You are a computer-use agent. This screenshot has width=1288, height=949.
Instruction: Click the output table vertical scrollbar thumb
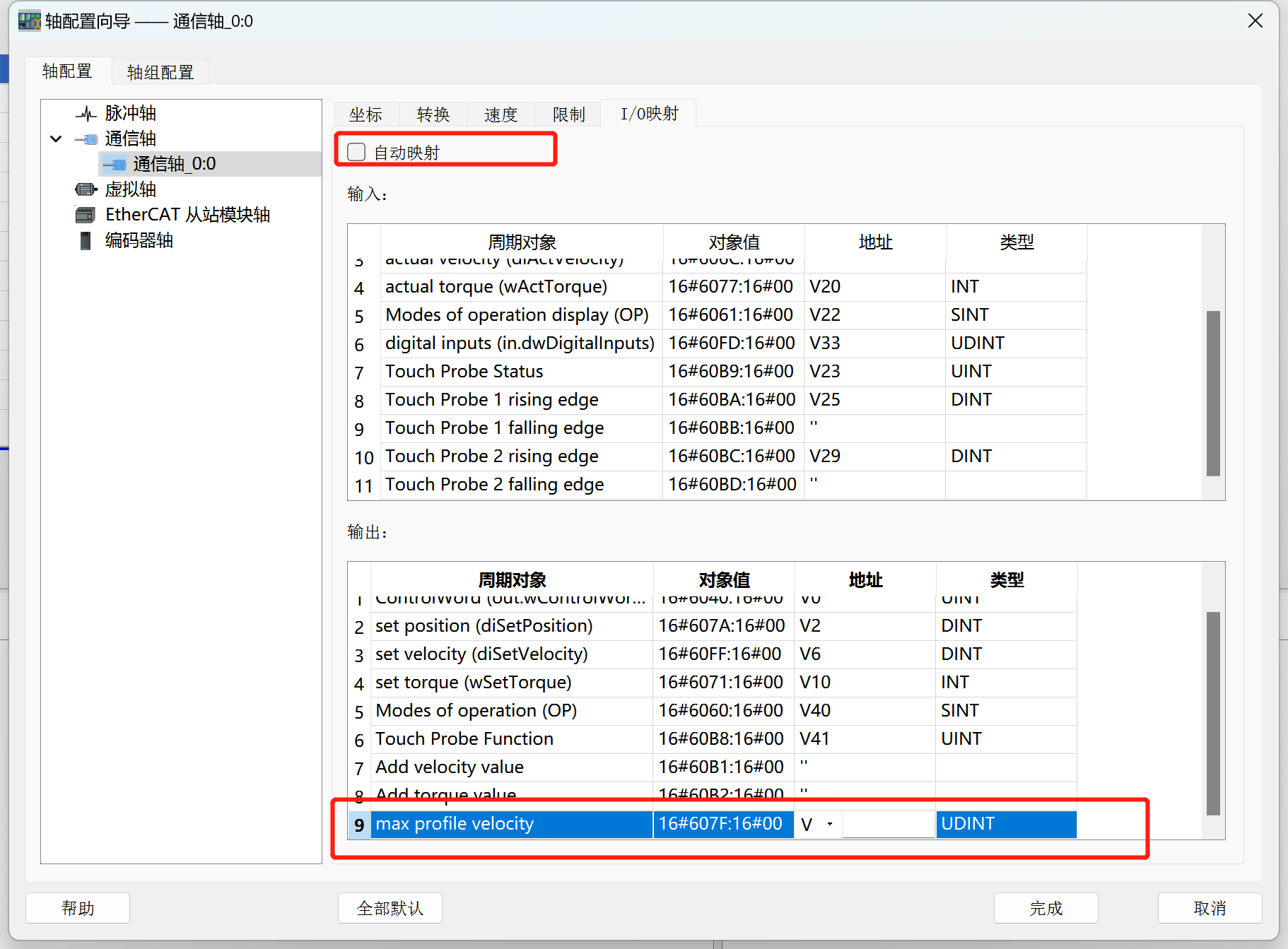click(1213, 714)
